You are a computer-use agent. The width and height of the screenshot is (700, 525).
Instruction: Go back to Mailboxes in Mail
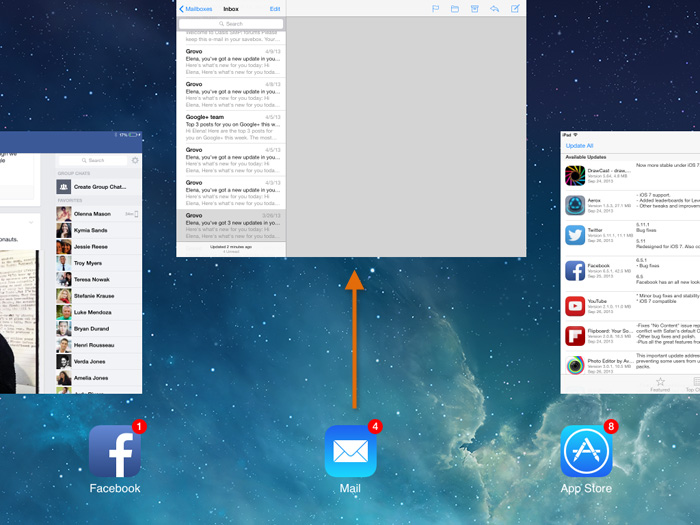pos(196,9)
